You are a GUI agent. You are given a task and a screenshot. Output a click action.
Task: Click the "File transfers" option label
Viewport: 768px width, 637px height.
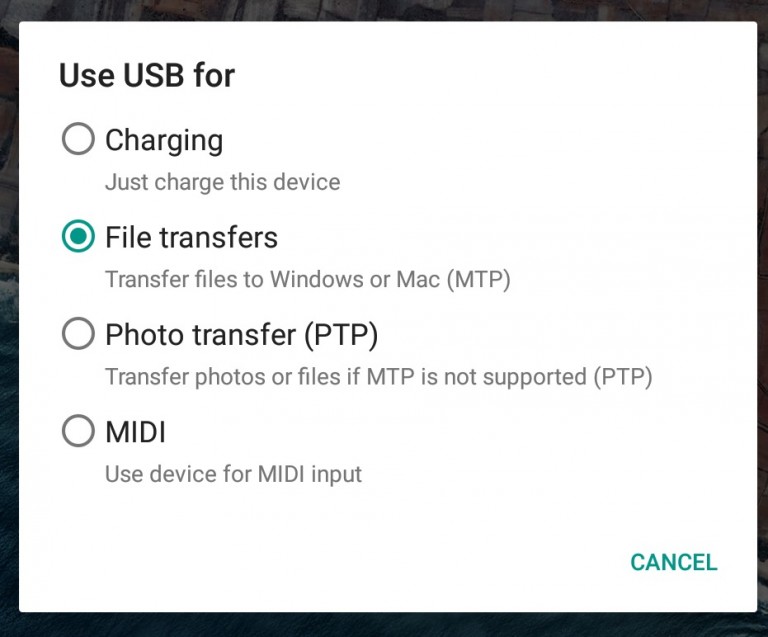(191, 237)
